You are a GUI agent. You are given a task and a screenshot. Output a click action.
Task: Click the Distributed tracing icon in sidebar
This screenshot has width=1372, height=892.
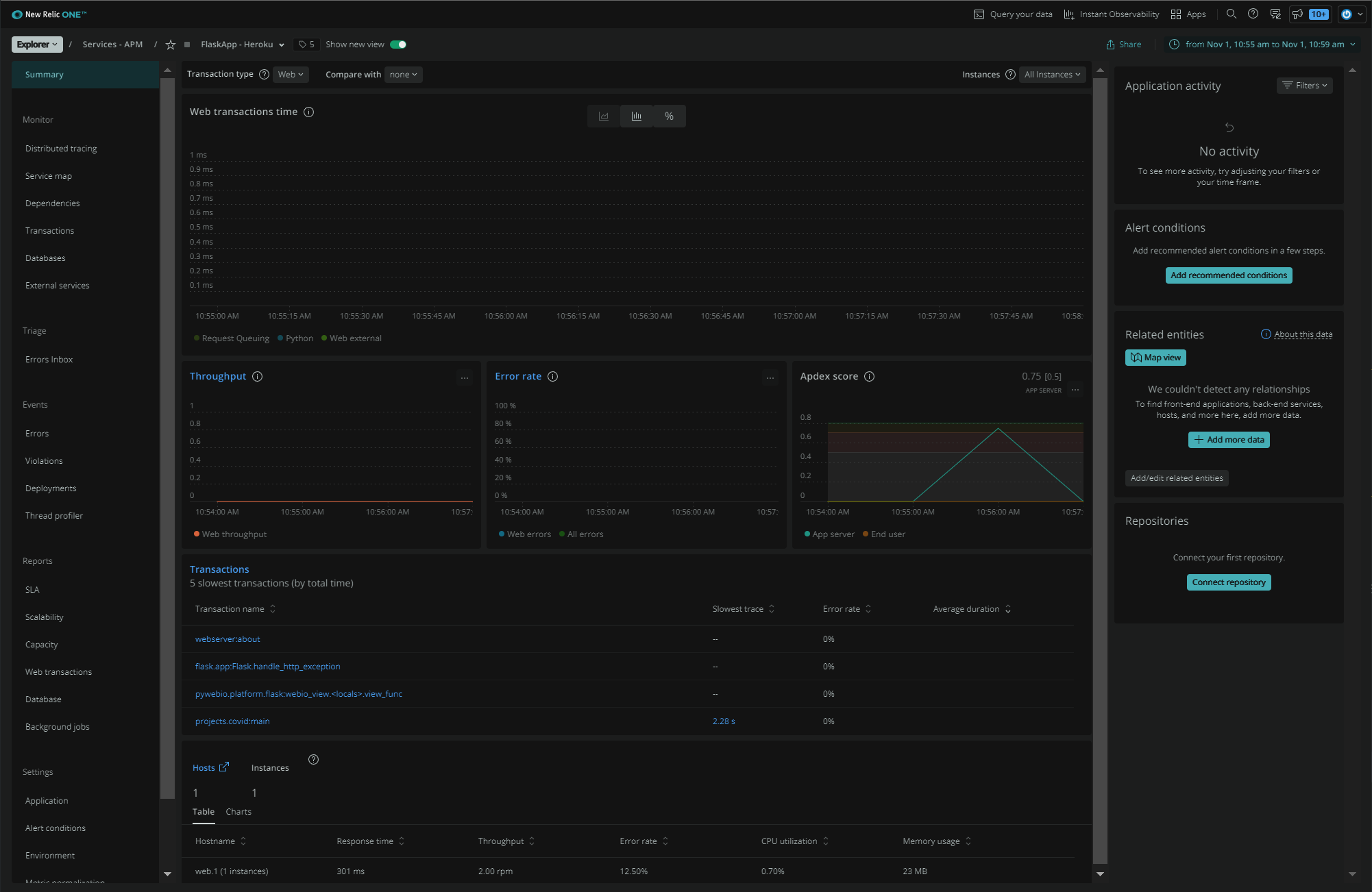tap(61, 148)
